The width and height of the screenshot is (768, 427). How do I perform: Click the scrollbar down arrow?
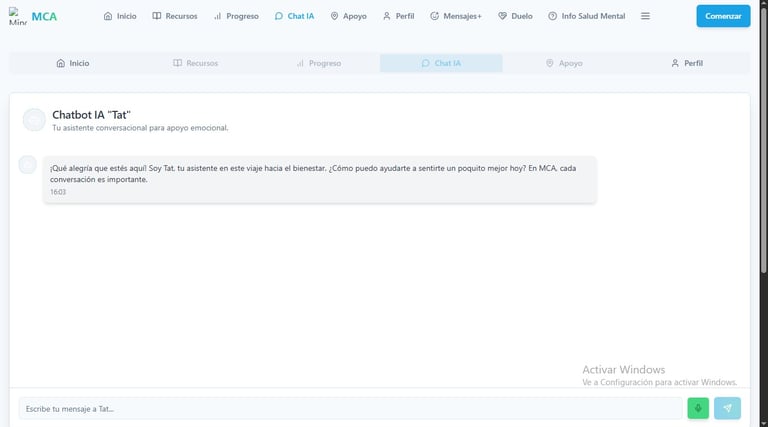pyautogui.click(x=764, y=424)
